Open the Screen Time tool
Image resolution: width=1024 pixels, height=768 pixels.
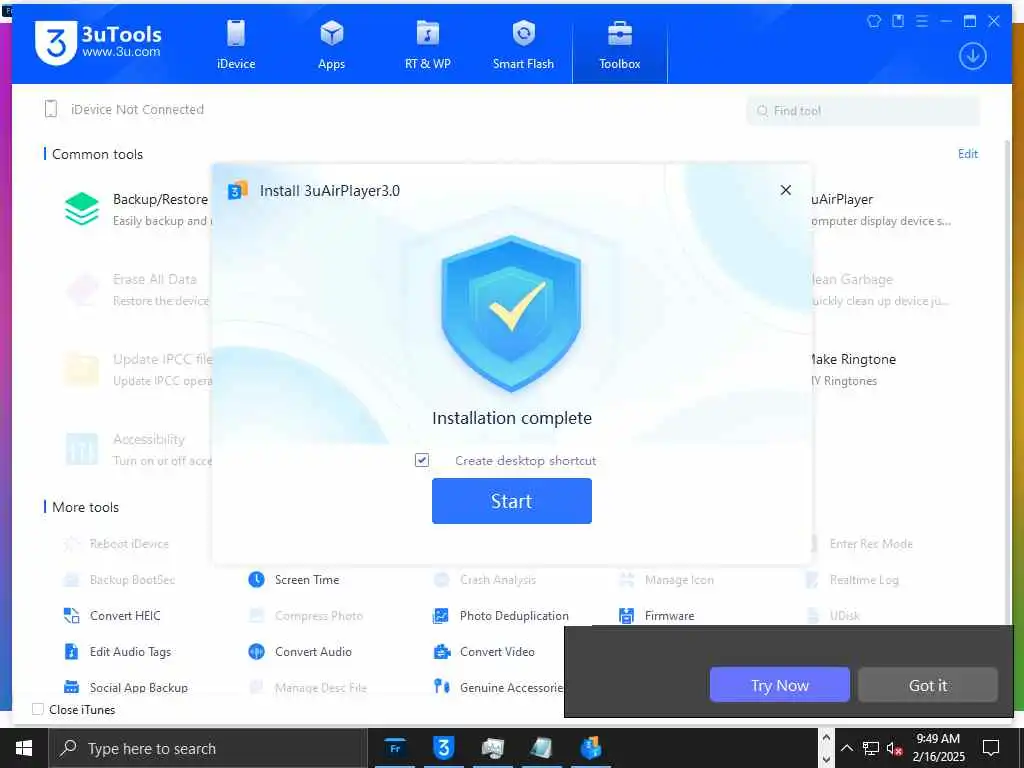tap(294, 580)
